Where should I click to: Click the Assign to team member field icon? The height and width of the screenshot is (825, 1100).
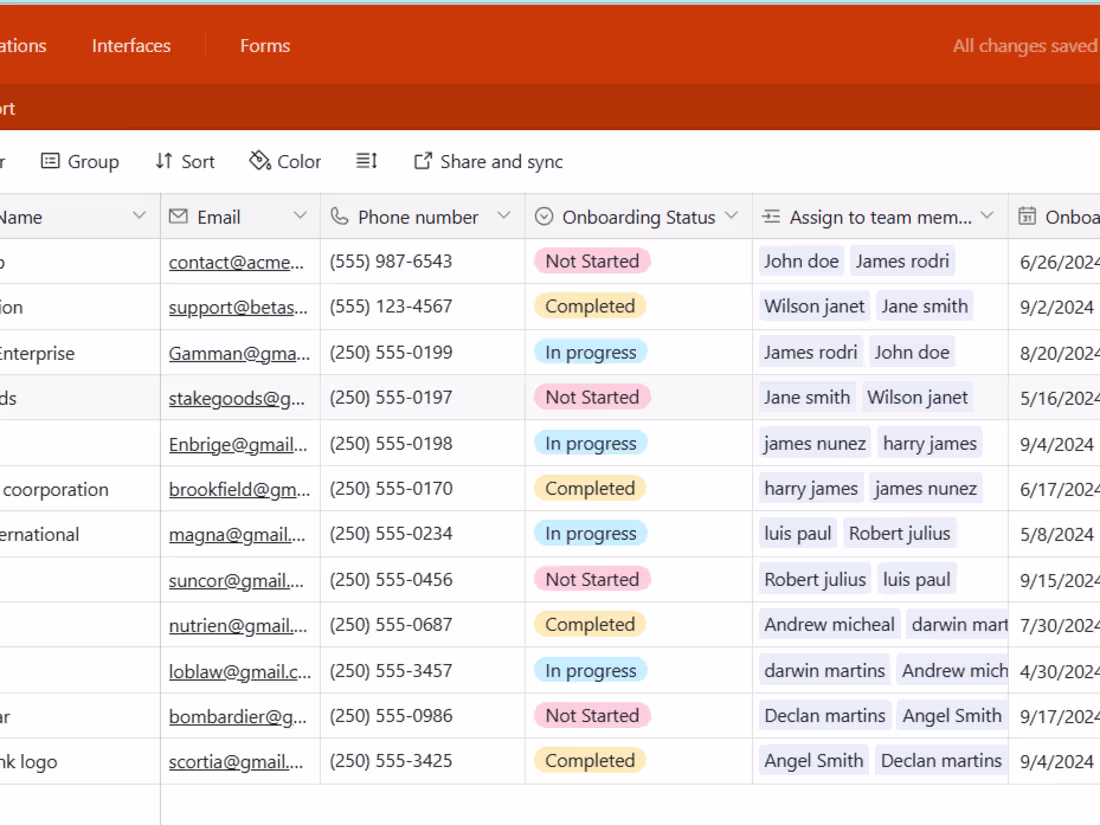(771, 217)
